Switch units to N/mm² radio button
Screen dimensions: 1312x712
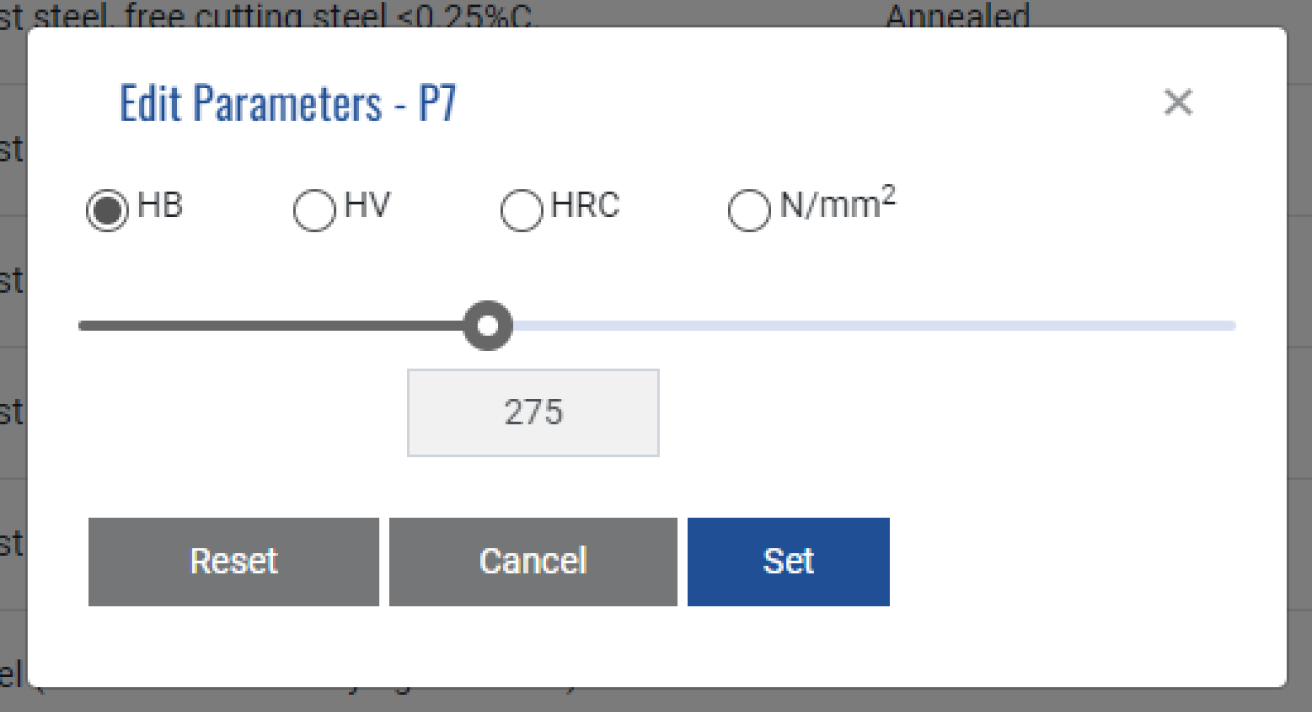click(x=749, y=211)
